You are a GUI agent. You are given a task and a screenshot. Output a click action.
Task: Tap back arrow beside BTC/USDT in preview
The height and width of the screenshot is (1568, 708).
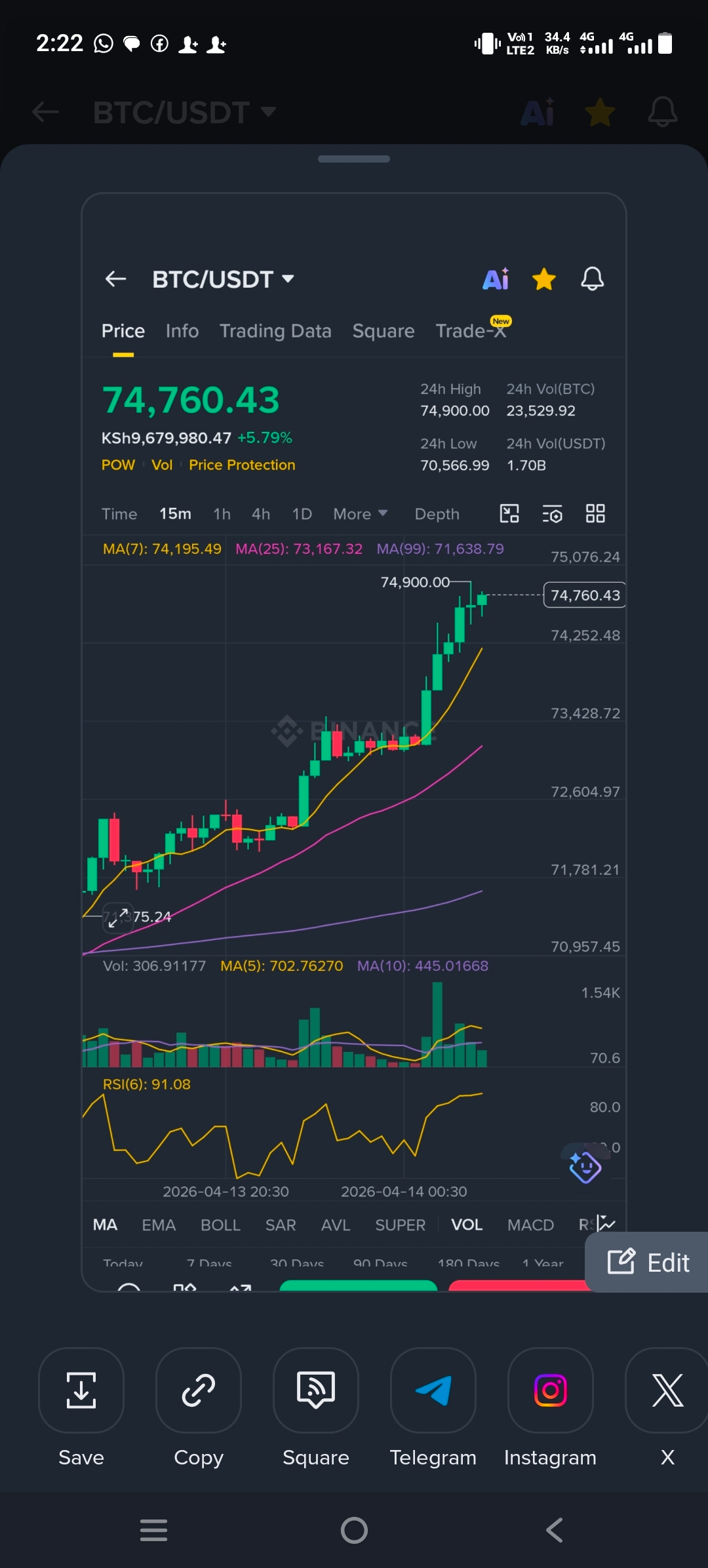pos(115,279)
